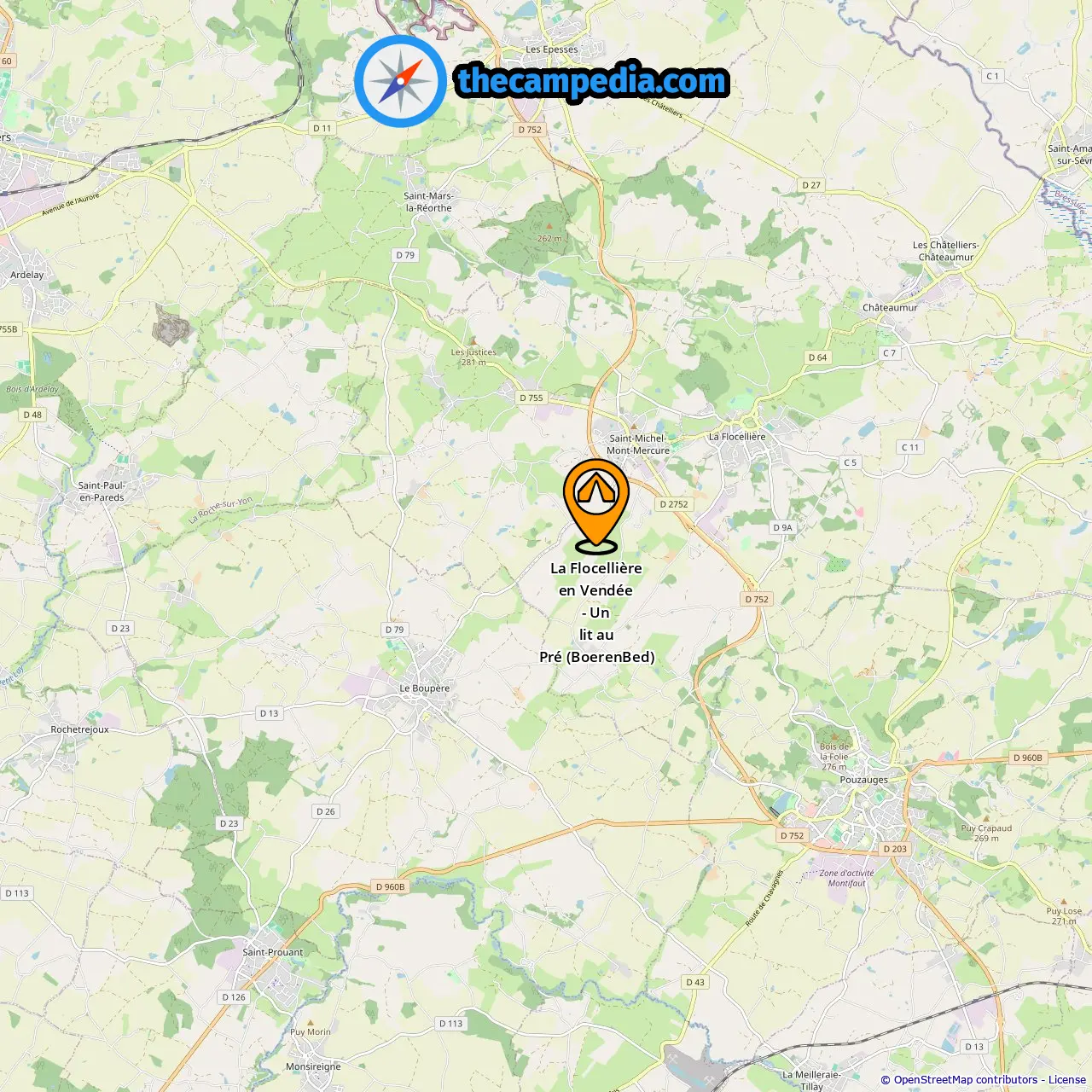
Task: Click the Puy Crapaud peak marker
Action: 986,819
